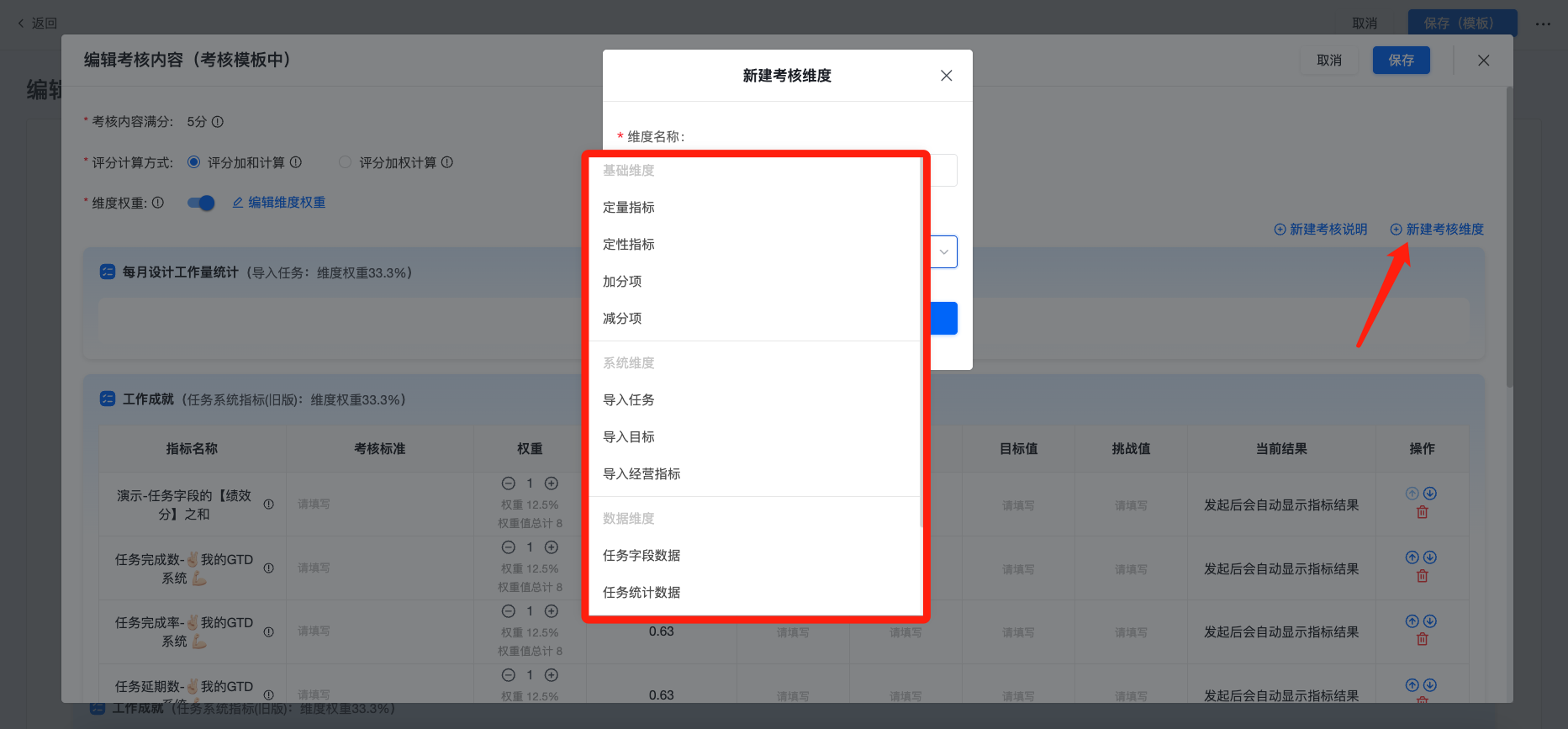Show info icon for 演示-任务字段 indicator
This screenshot has height=729, width=1568.
click(x=269, y=504)
